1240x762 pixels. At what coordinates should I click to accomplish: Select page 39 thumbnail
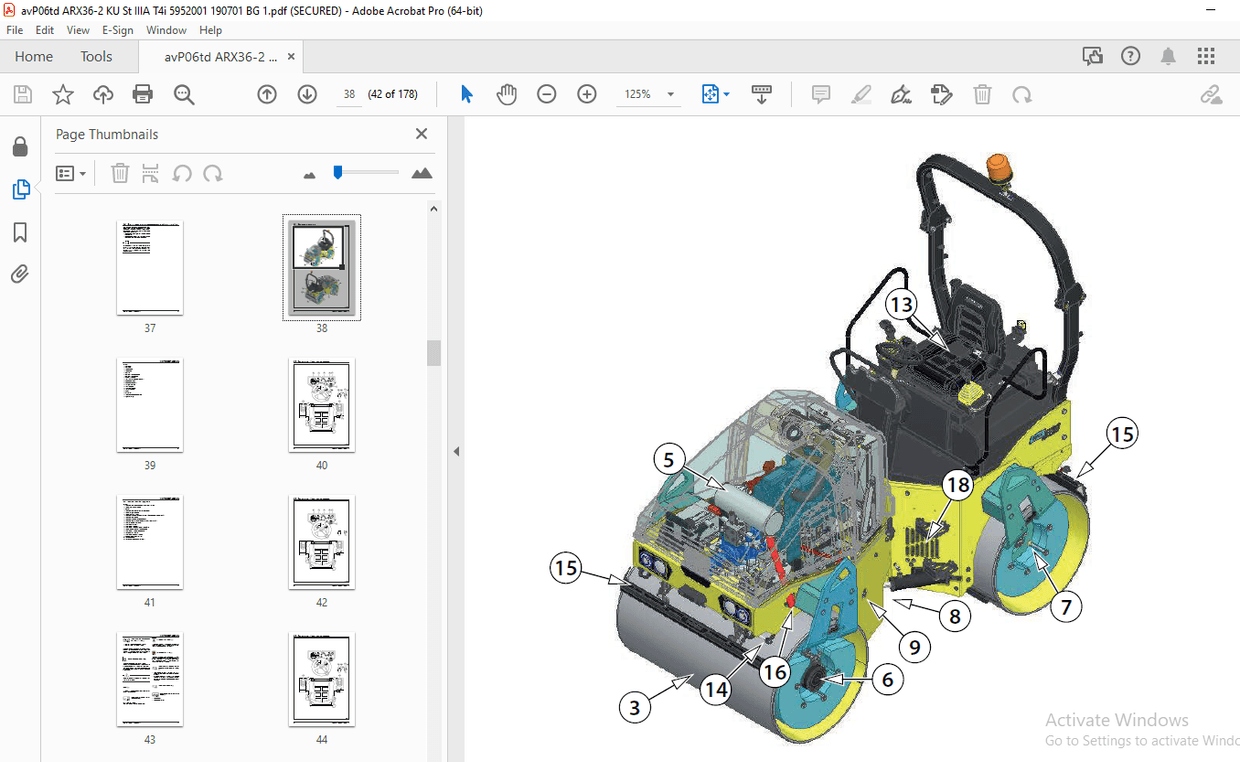[150, 406]
